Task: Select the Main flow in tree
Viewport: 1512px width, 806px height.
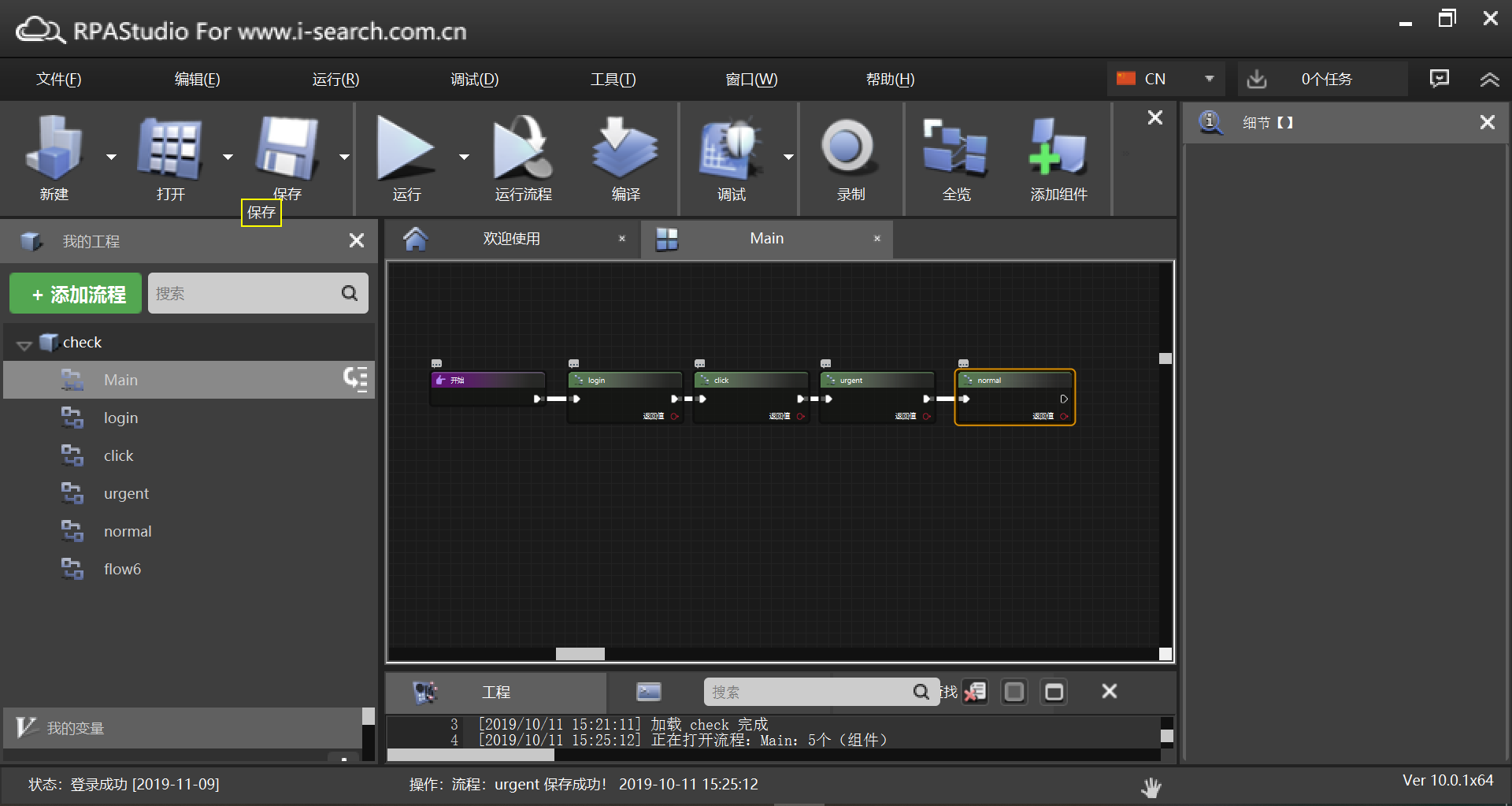Action: 189,380
